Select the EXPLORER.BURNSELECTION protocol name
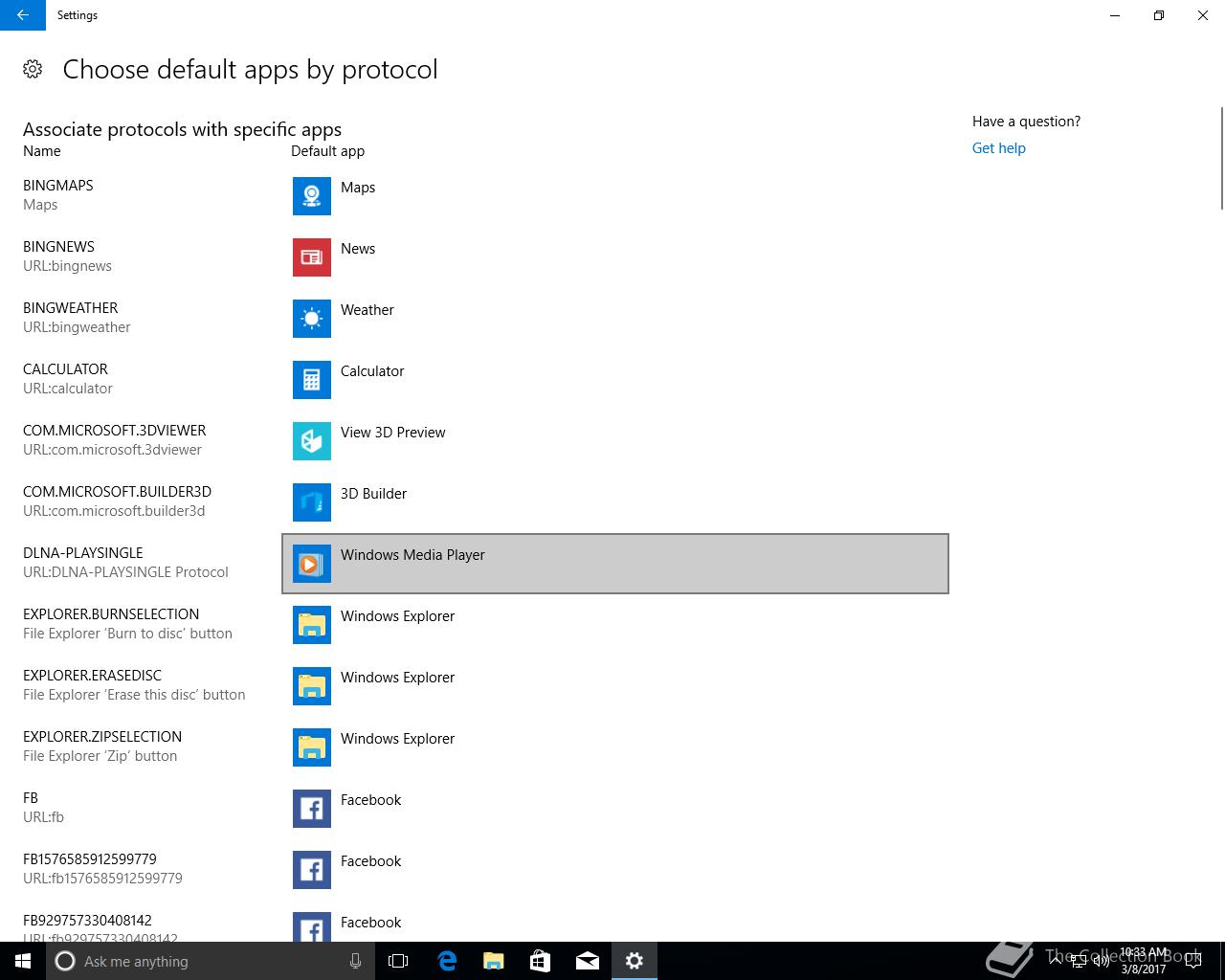1225x980 pixels. click(x=111, y=614)
